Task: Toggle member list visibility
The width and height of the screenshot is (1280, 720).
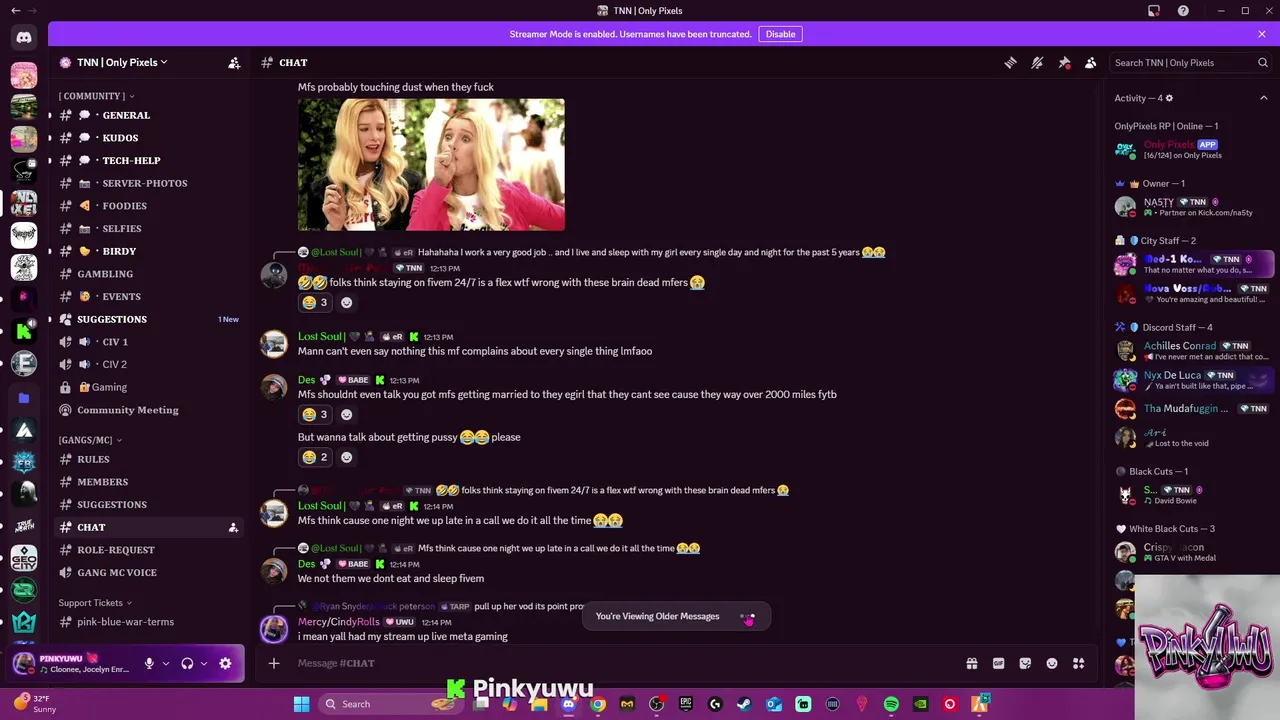Action: [1091, 62]
